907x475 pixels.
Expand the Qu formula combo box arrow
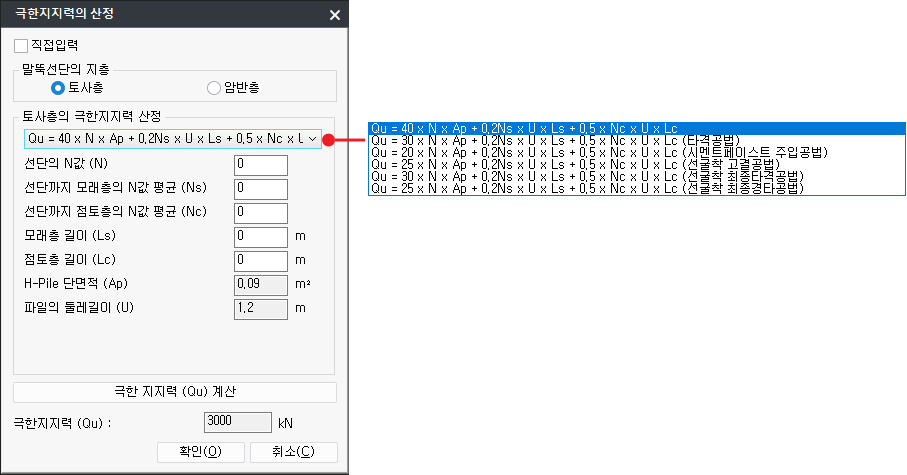coord(313,138)
